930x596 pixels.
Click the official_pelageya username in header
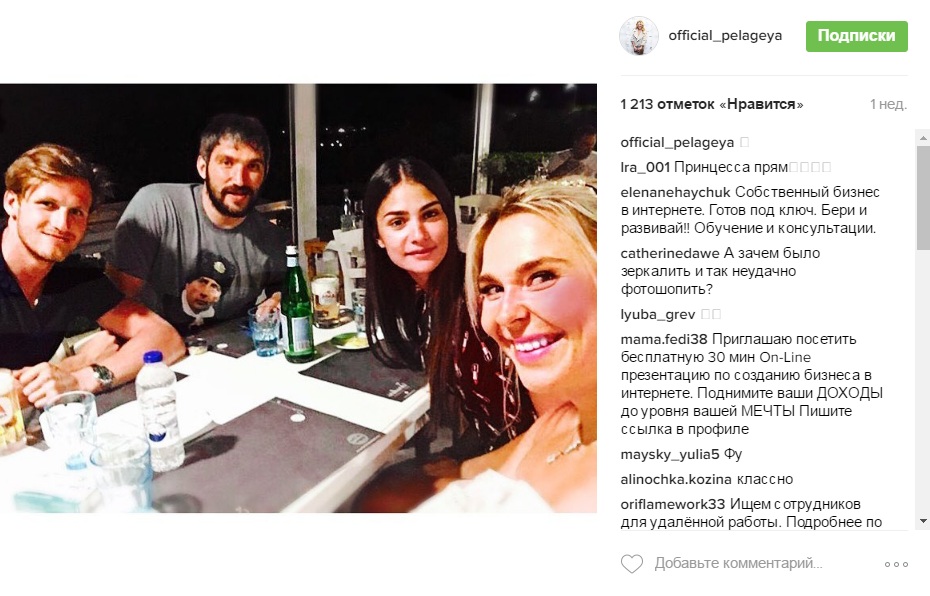tap(725, 36)
